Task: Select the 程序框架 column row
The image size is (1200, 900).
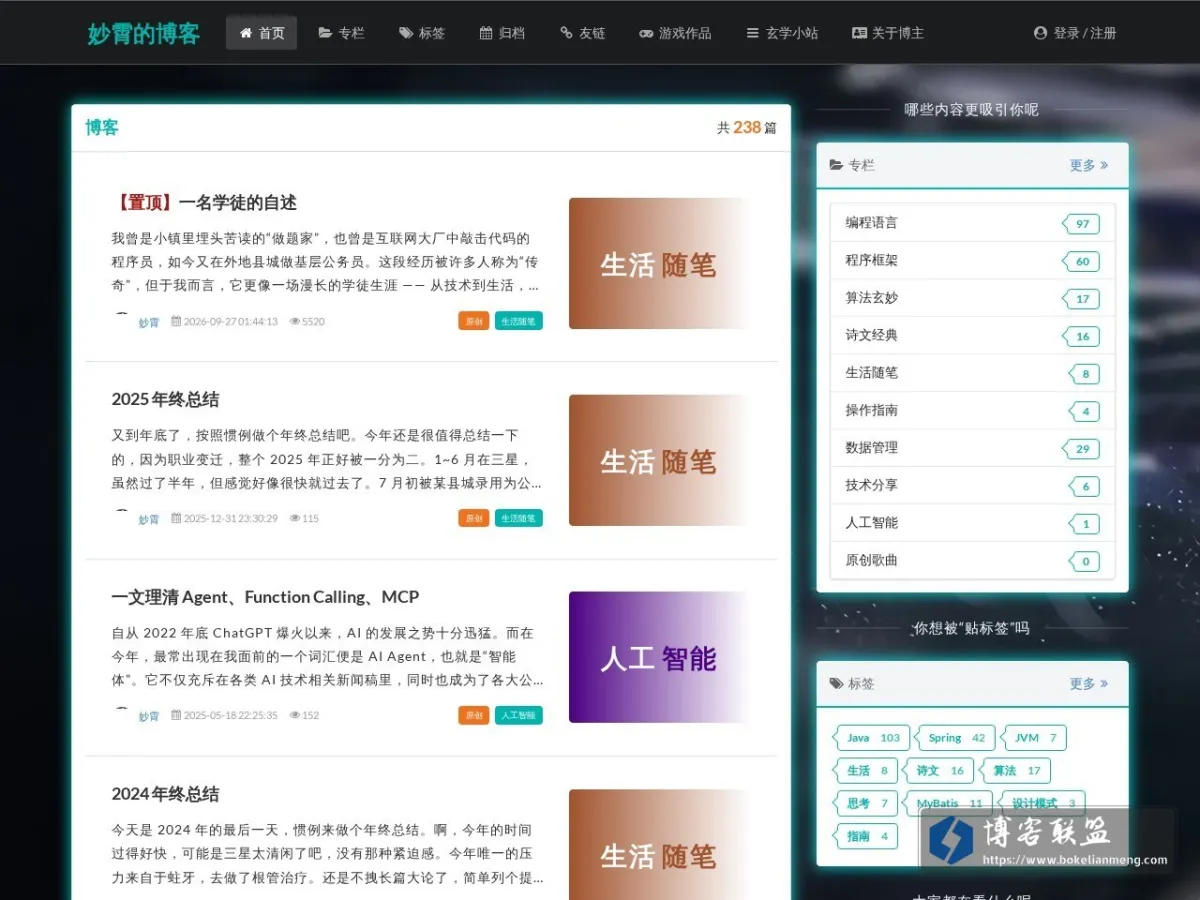Action: pyautogui.click(x=972, y=261)
